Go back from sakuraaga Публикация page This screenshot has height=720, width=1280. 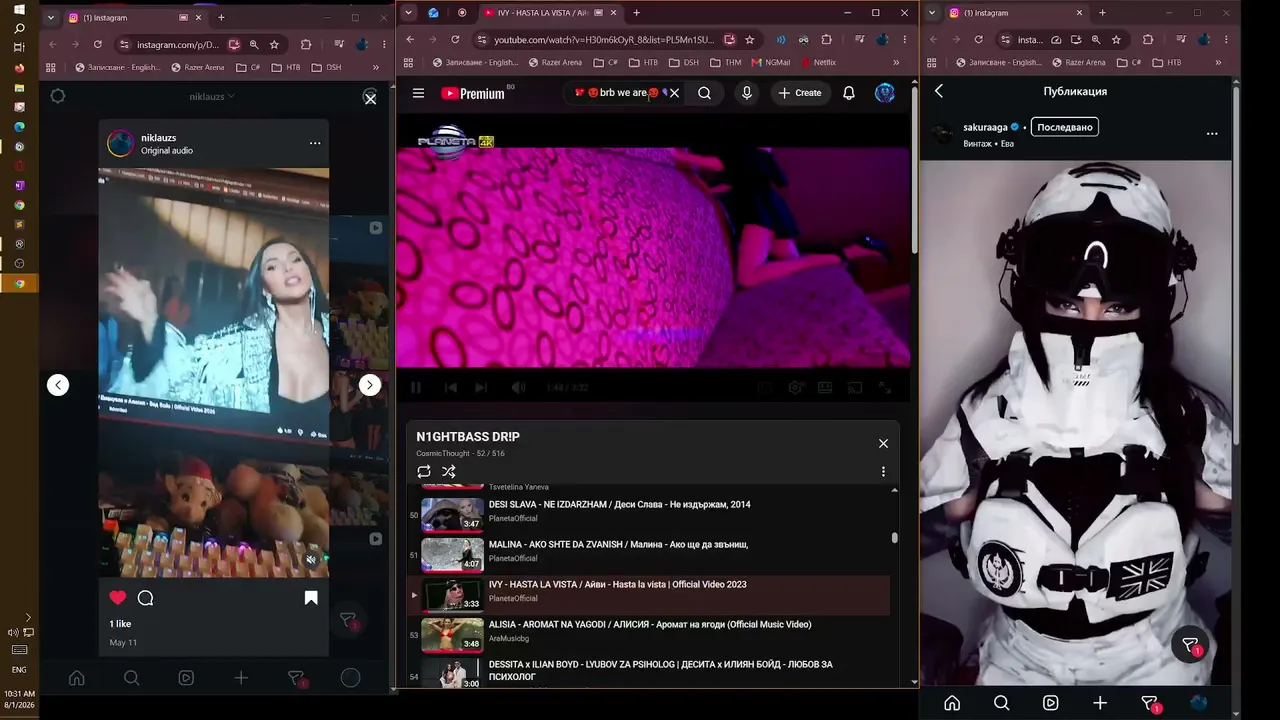pos(939,91)
